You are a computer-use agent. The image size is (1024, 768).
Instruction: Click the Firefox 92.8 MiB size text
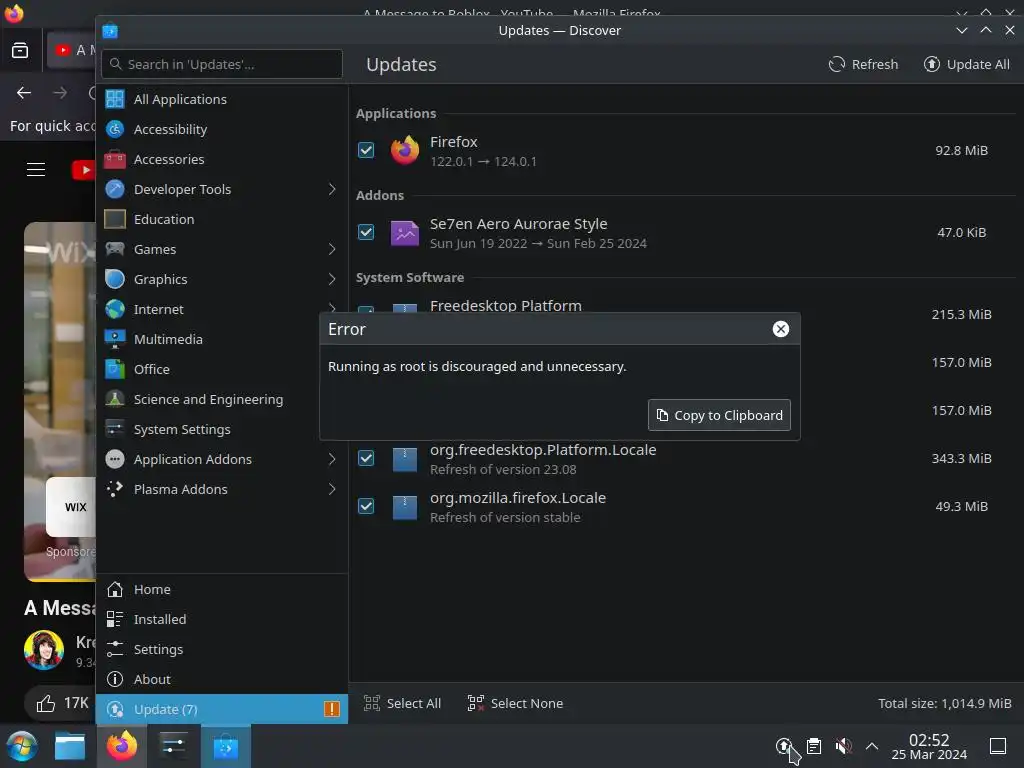tap(961, 150)
